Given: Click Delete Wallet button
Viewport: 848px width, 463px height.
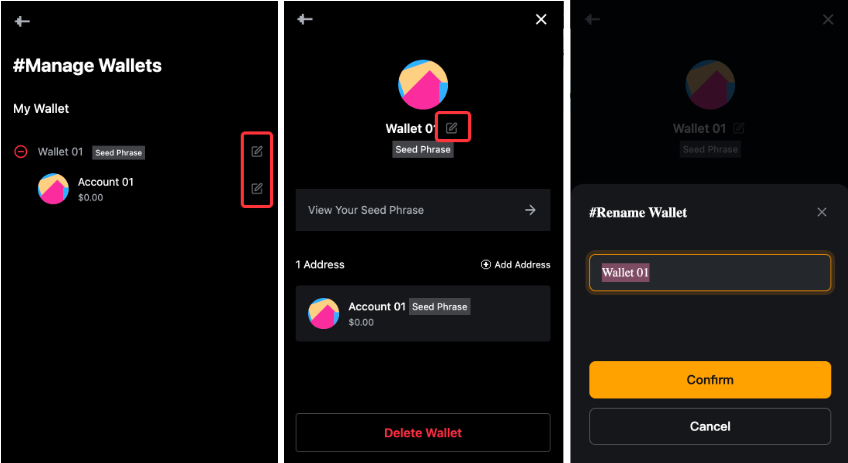Looking at the screenshot, I should (x=423, y=433).
